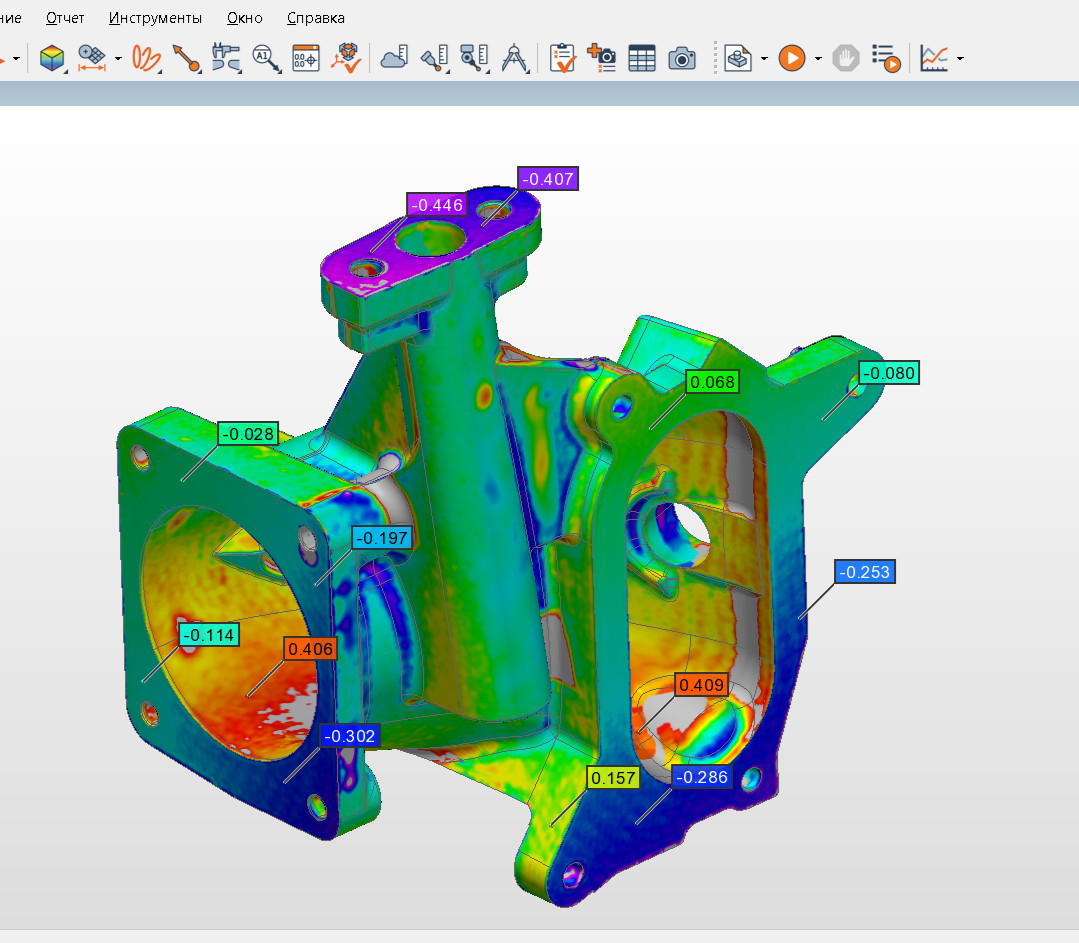Image resolution: width=1079 pixels, height=943 pixels.
Task: Click the 0.157 yellow deviation label
Action: (613, 778)
